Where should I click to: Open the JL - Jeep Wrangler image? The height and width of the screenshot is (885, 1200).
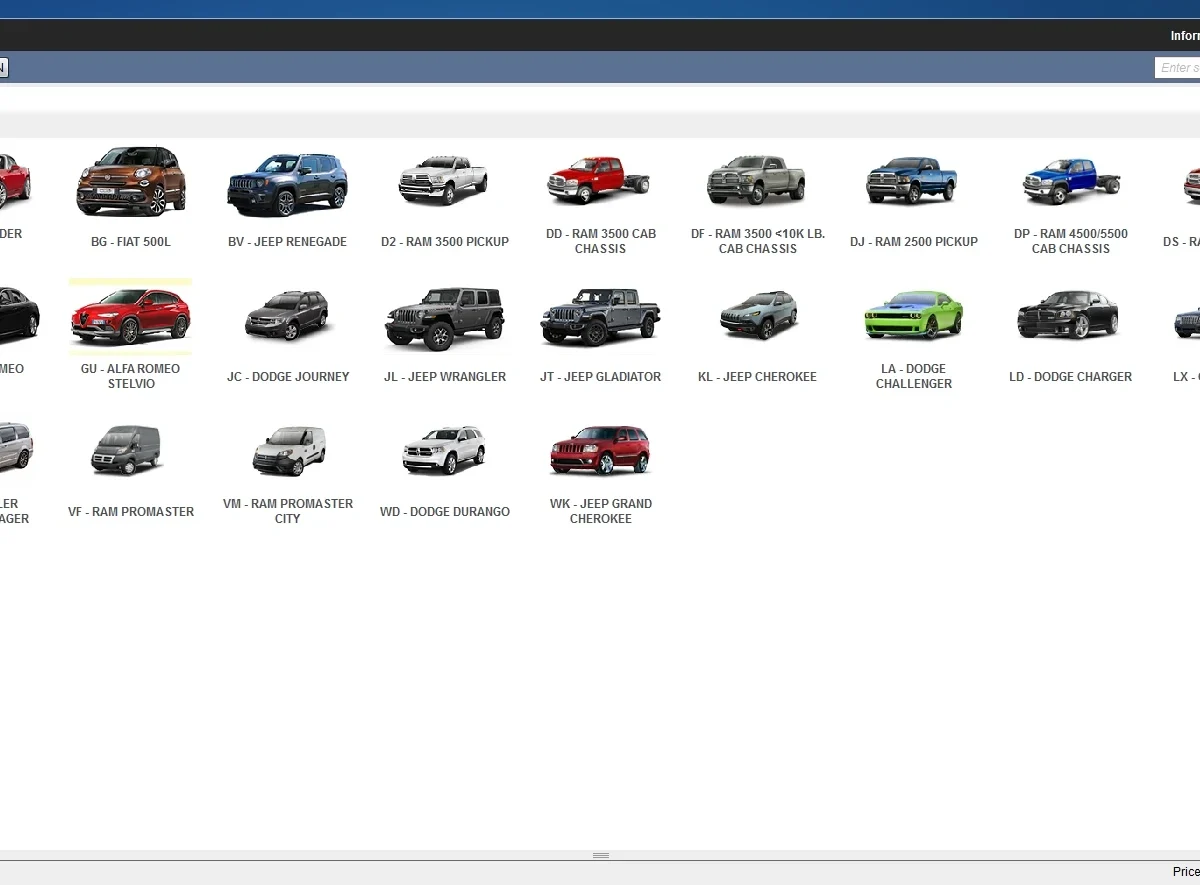pyautogui.click(x=444, y=318)
